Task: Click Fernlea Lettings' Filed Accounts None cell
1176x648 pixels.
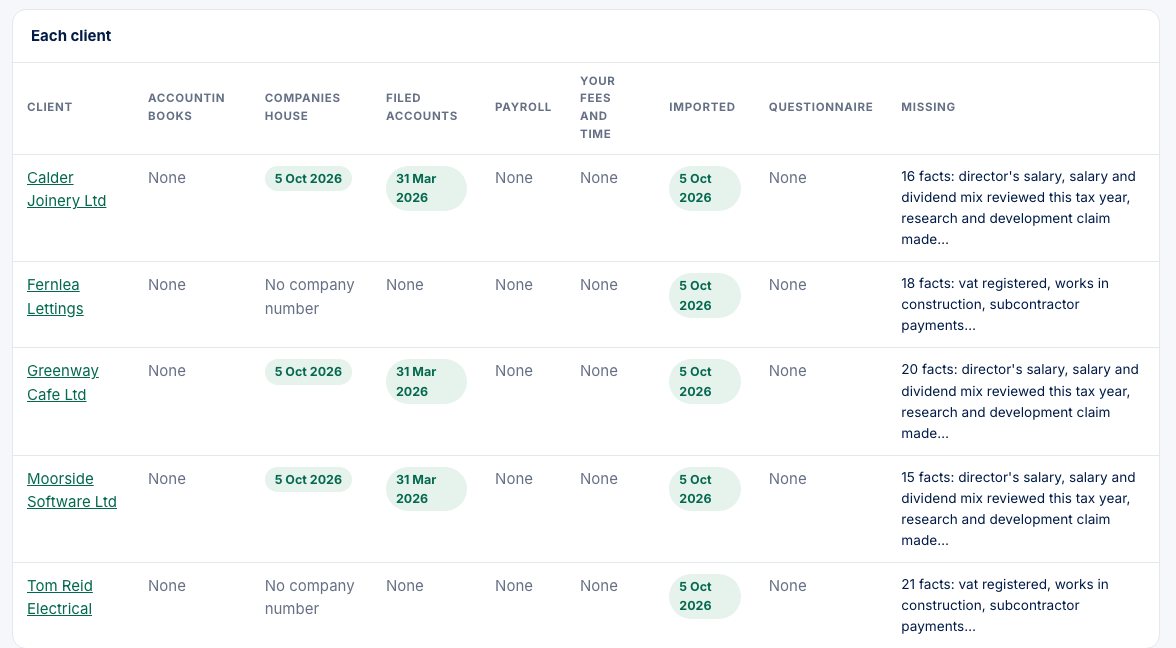Action: pos(405,285)
